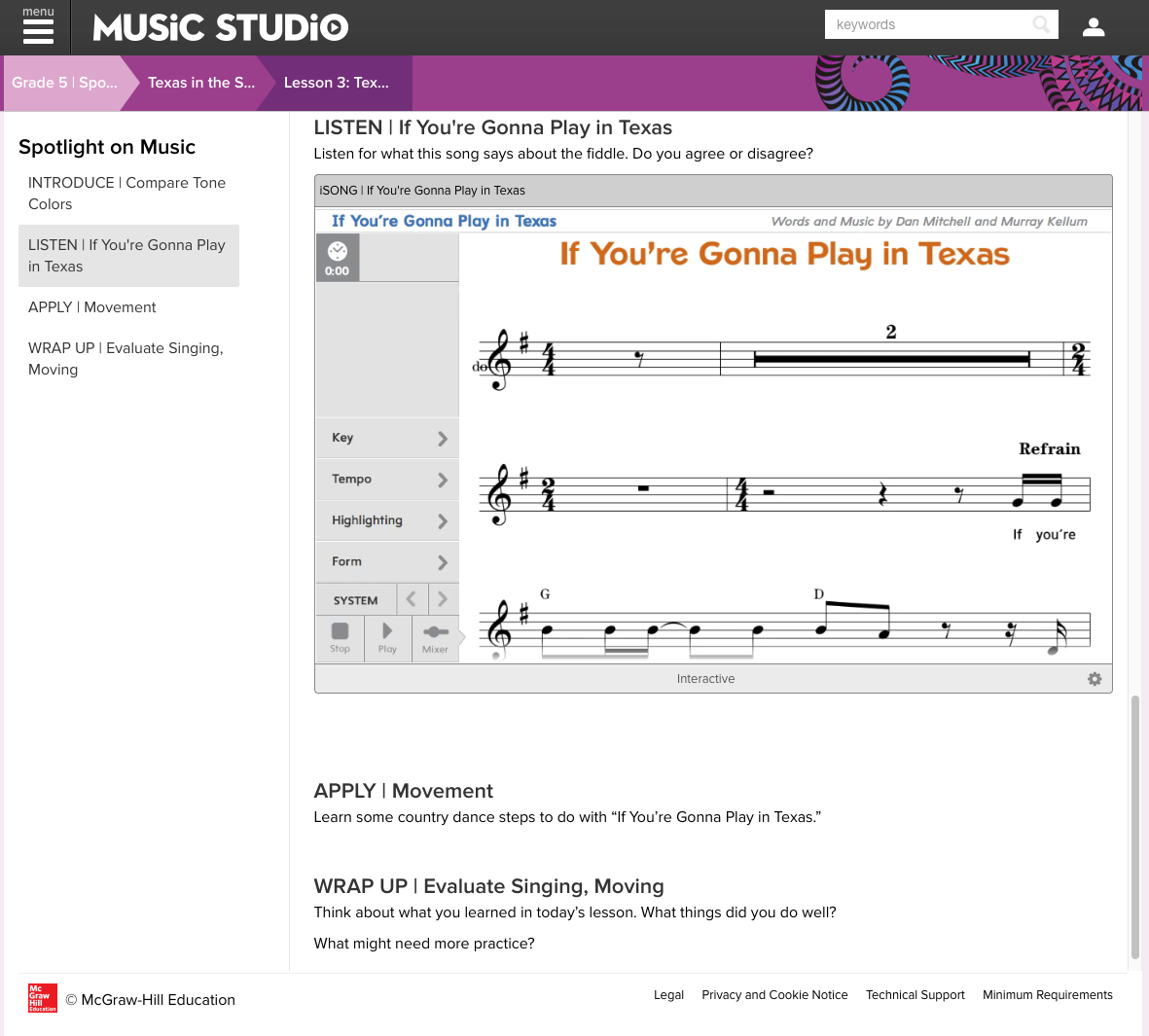The height and width of the screenshot is (1036, 1149).
Task: Open the Legal link
Action: (x=668, y=995)
